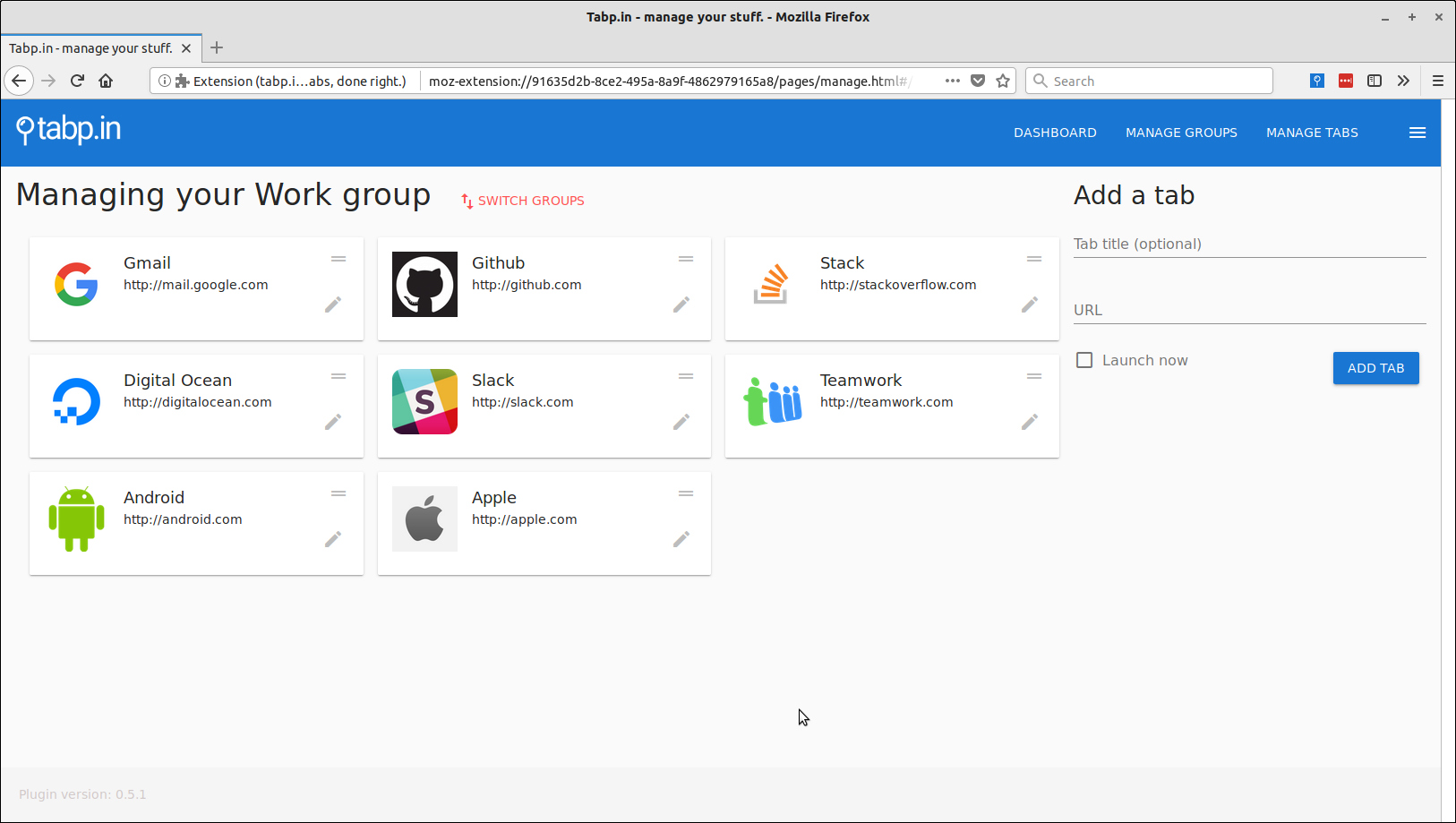The height and width of the screenshot is (823, 1456).
Task: Click the moz-extension URL in address bar
Action: 668,81
